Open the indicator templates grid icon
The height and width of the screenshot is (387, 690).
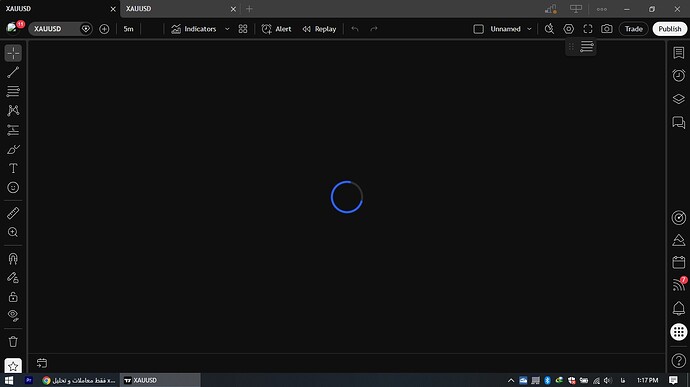click(x=243, y=29)
